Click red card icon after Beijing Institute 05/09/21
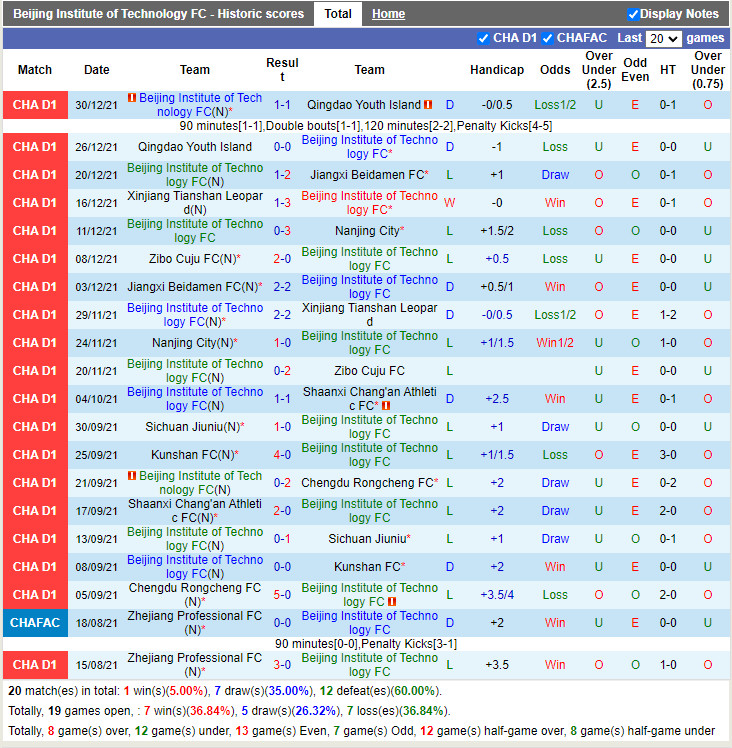Image resolution: width=732 pixels, height=748 pixels. coord(392,602)
